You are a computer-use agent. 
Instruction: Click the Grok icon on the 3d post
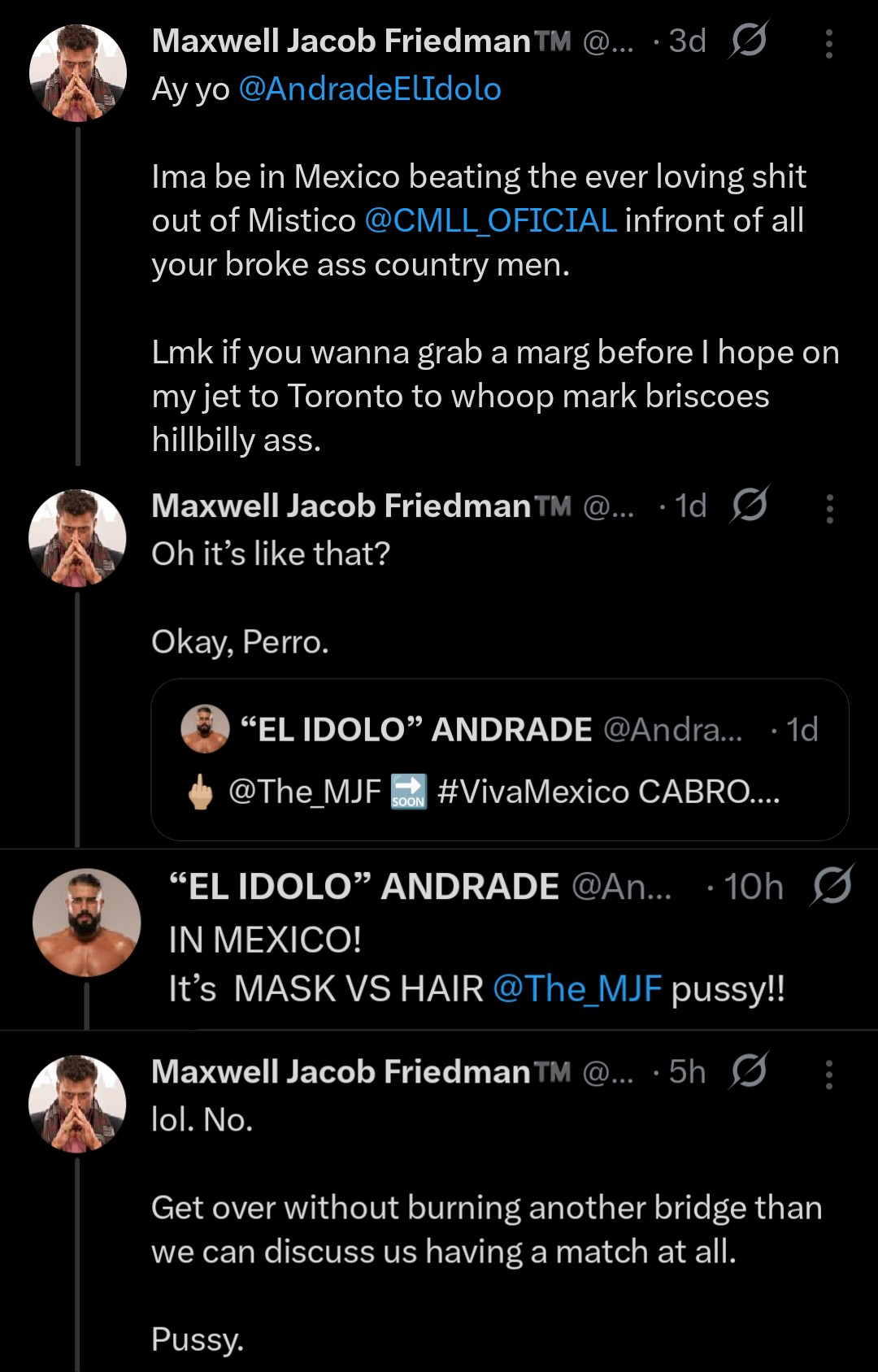748,41
